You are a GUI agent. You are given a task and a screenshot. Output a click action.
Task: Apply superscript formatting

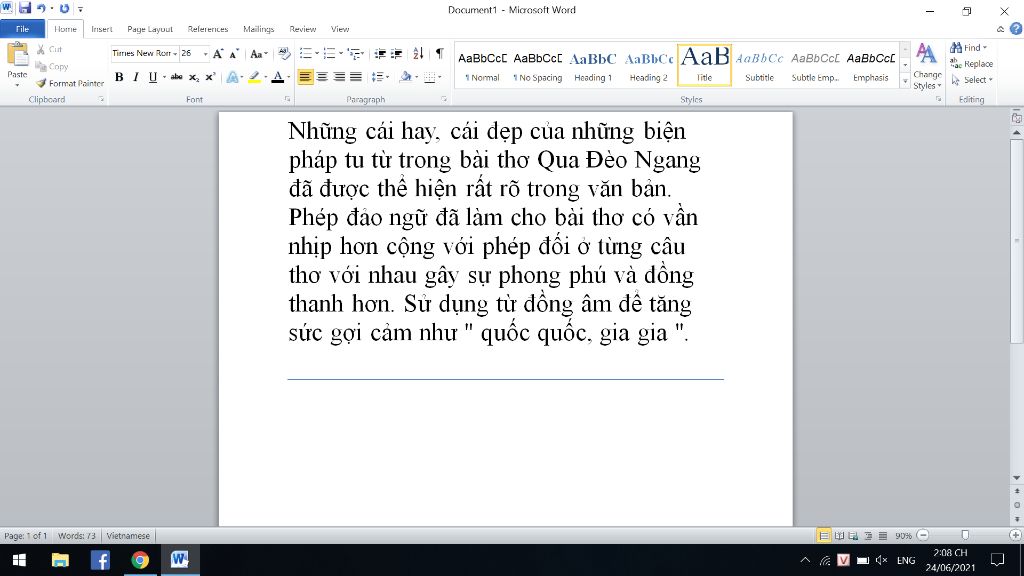coord(210,77)
